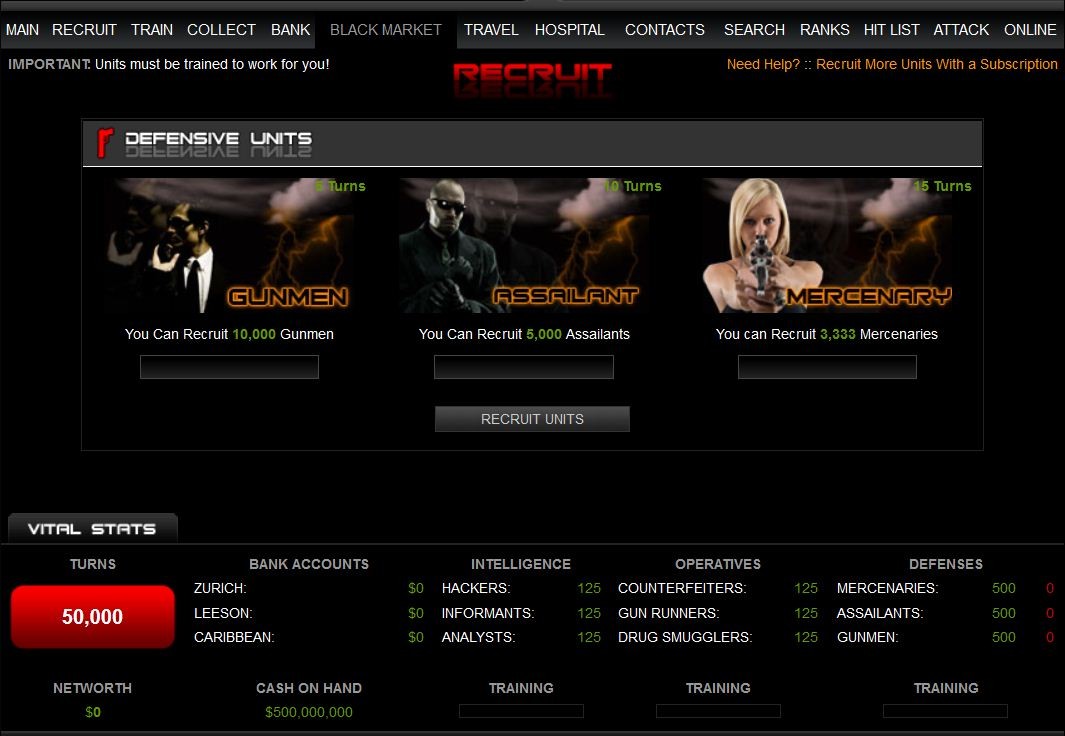Open the BANK page
This screenshot has height=736, width=1065.
click(x=291, y=30)
